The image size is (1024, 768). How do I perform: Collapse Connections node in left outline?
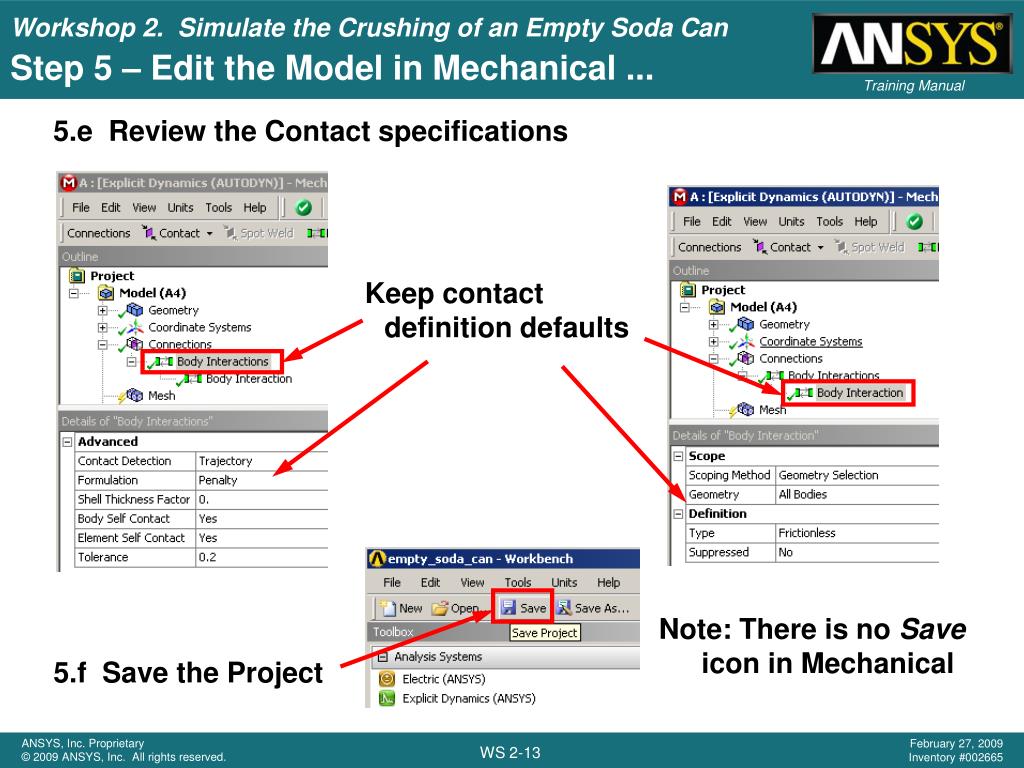pyautogui.click(x=103, y=344)
